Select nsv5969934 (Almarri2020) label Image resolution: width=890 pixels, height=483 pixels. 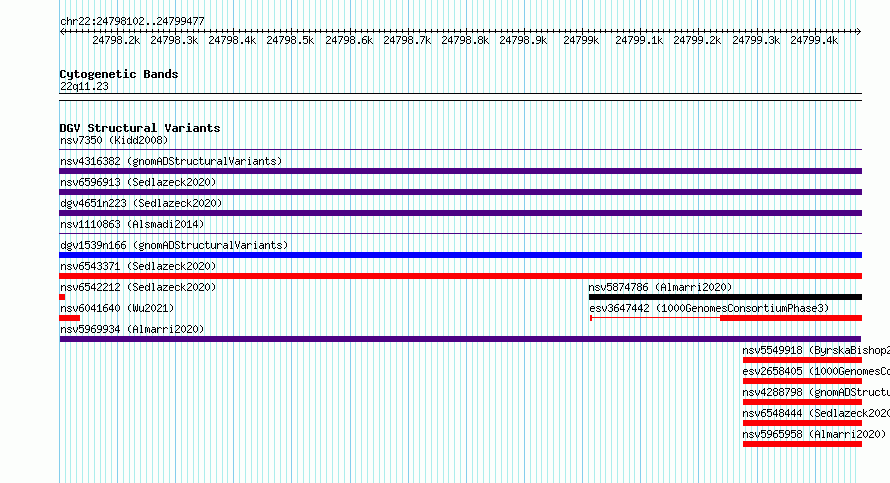132,329
